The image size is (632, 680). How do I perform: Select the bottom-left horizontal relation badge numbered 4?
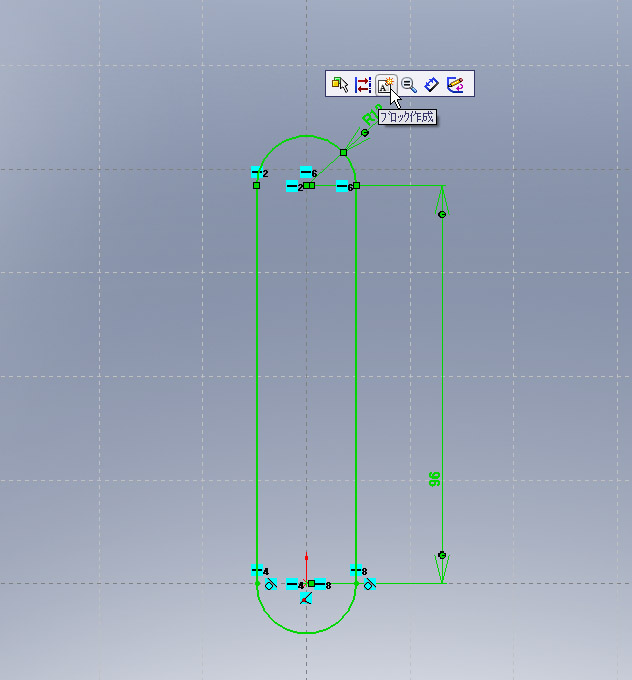point(257,570)
